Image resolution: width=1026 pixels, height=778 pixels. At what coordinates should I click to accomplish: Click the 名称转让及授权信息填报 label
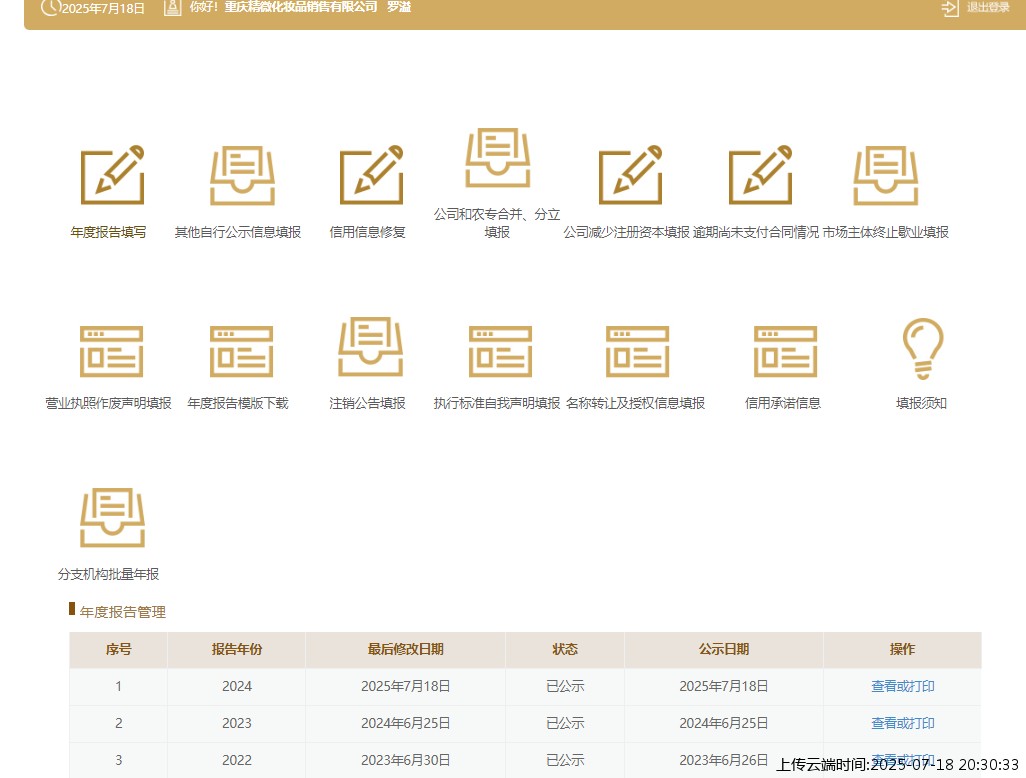coord(635,403)
